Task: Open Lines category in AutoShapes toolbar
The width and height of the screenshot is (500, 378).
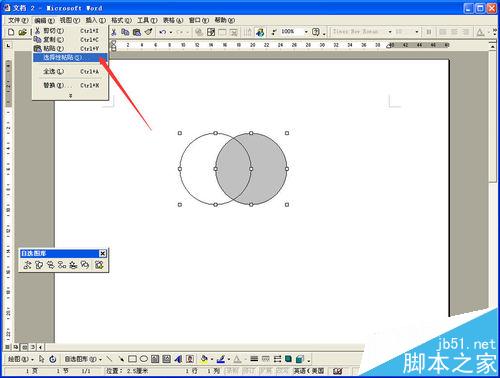Action: [x=27, y=265]
